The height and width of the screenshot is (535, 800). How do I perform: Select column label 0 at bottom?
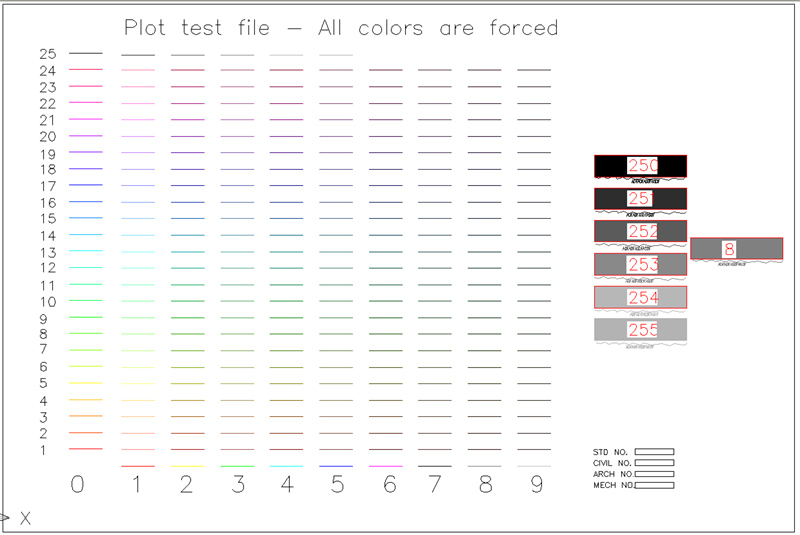pyautogui.click(x=77, y=486)
